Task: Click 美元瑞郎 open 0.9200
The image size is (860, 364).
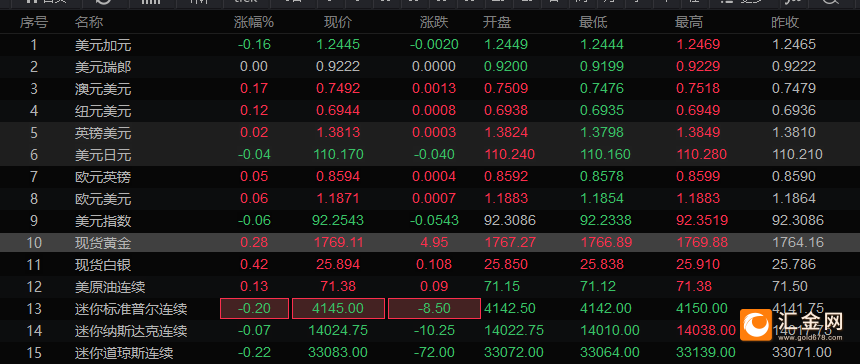Action: (506, 67)
